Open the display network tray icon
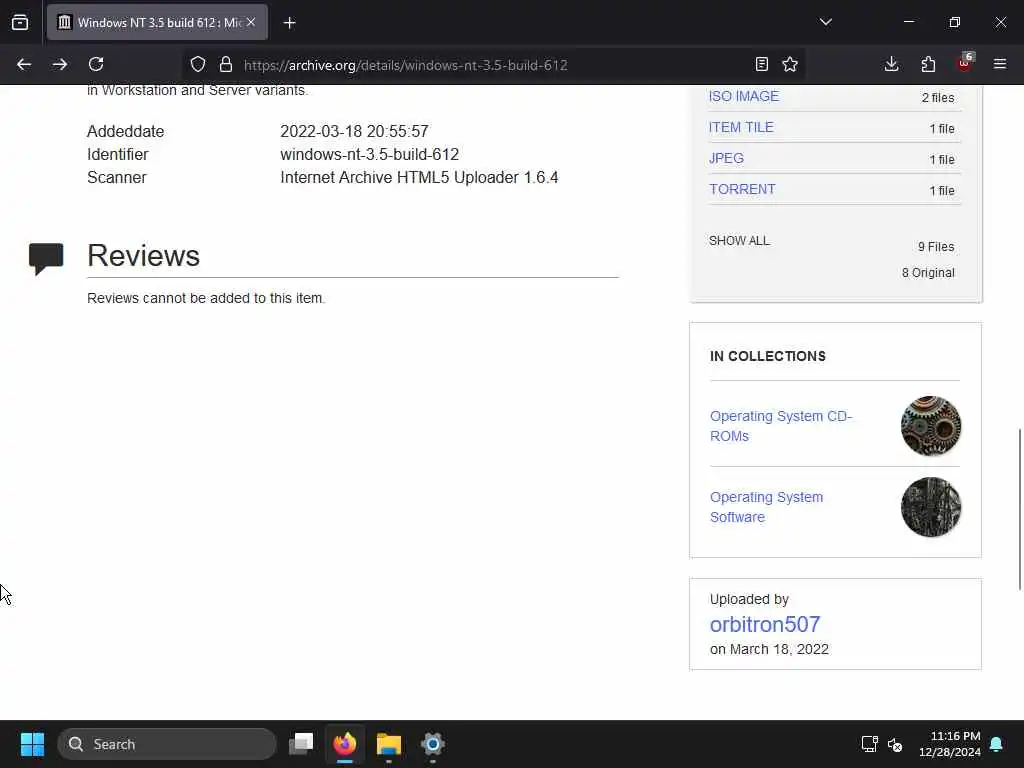This screenshot has height=768, width=1024. 869,744
